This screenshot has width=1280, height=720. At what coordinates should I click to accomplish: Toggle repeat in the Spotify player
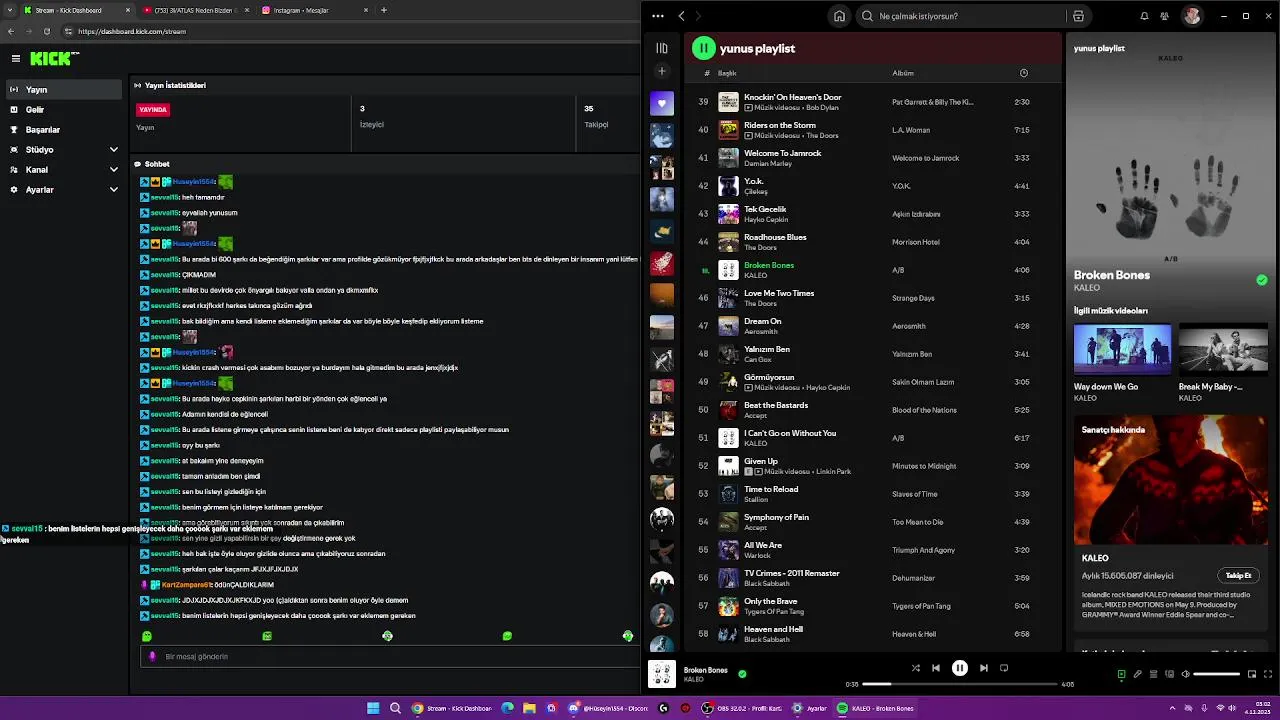tap(1004, 668)
